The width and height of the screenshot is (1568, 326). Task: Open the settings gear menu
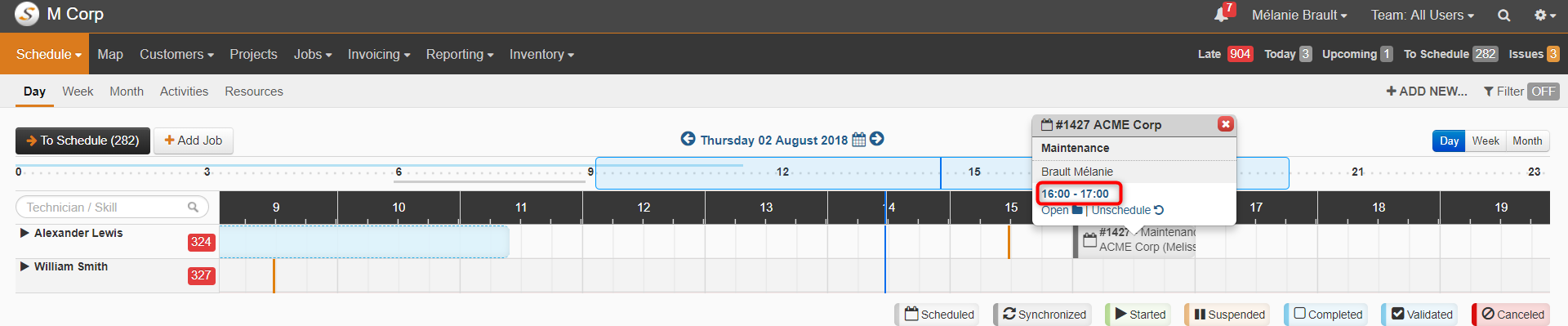click(1544, 15)
